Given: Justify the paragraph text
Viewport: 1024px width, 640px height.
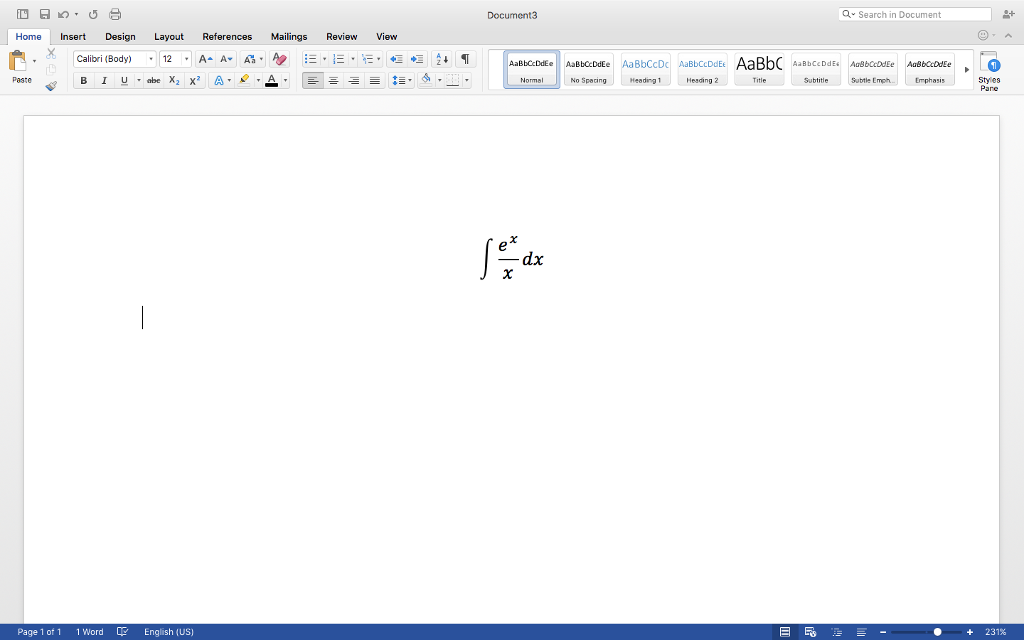Looking at the screenshot, I should 375,80.
